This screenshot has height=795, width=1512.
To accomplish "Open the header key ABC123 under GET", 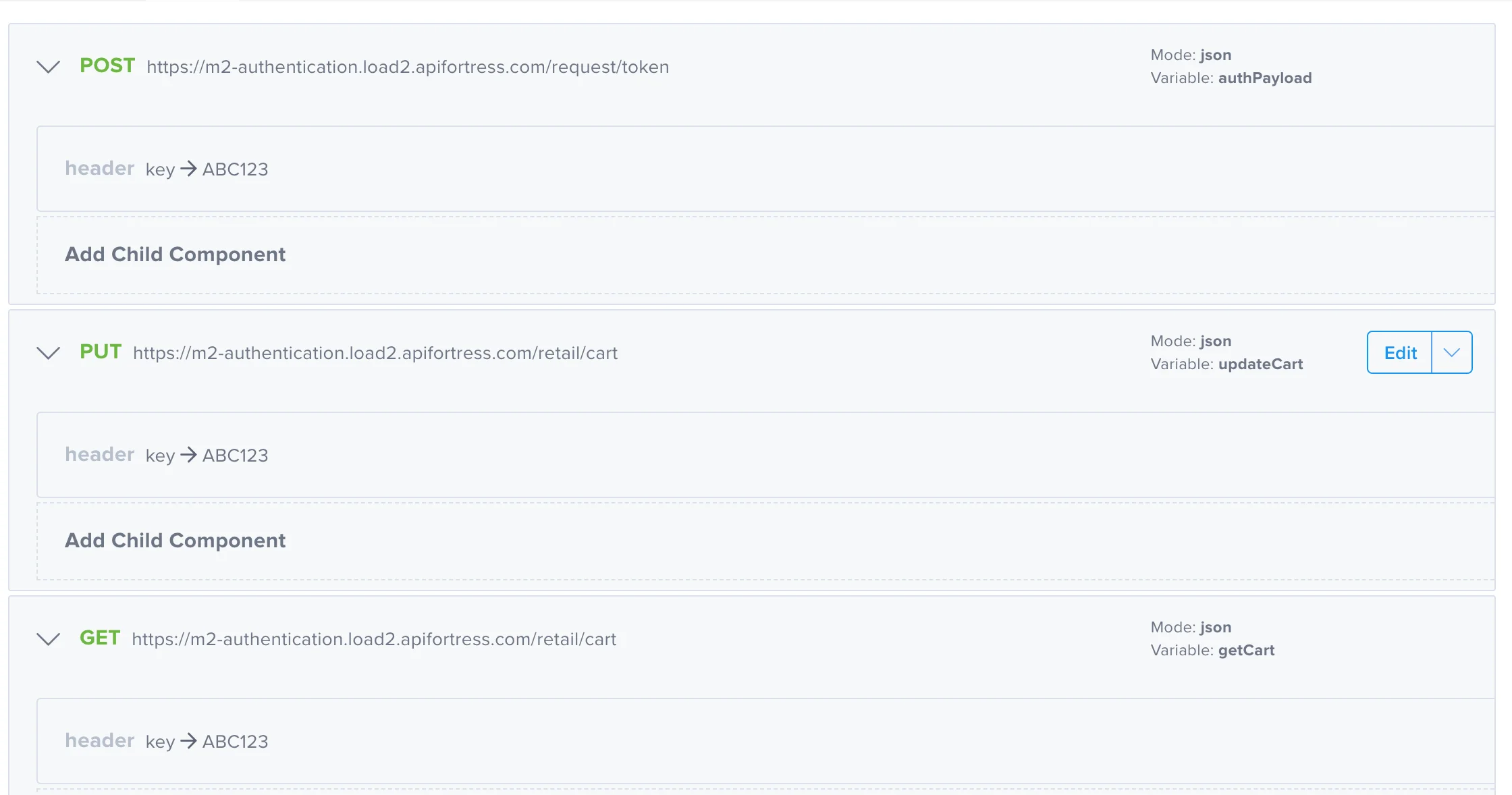I will (x=167, y=741).
